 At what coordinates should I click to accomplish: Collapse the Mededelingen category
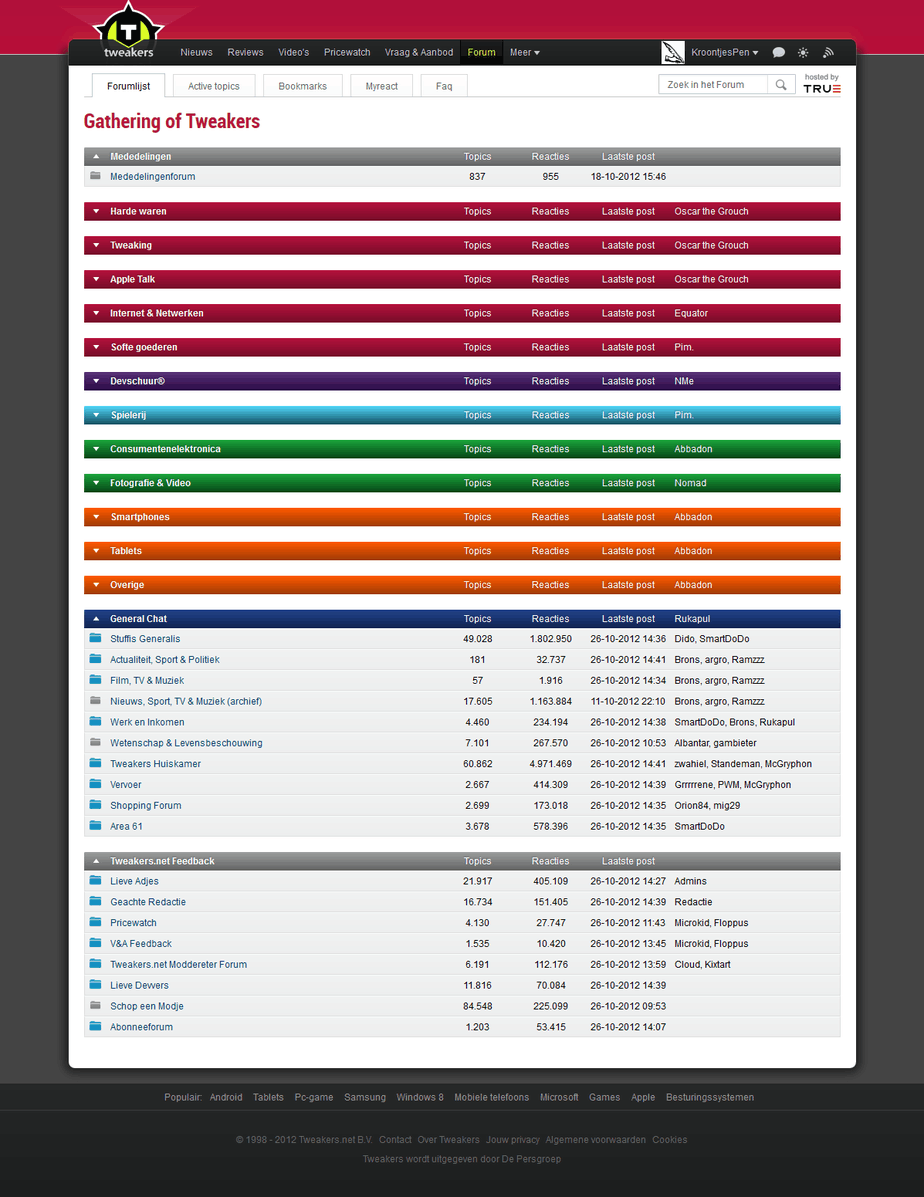pyautogui.click(x=96, y=156)
